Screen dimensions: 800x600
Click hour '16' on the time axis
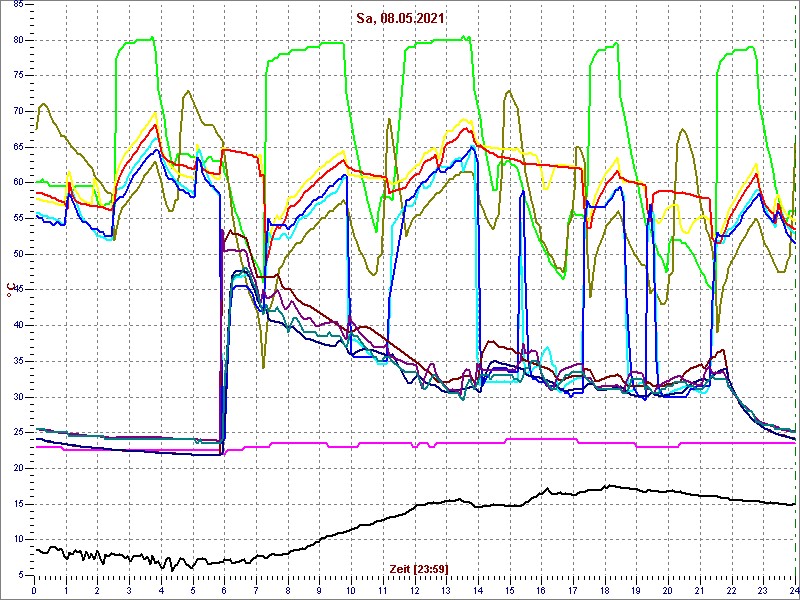[541, 590]
